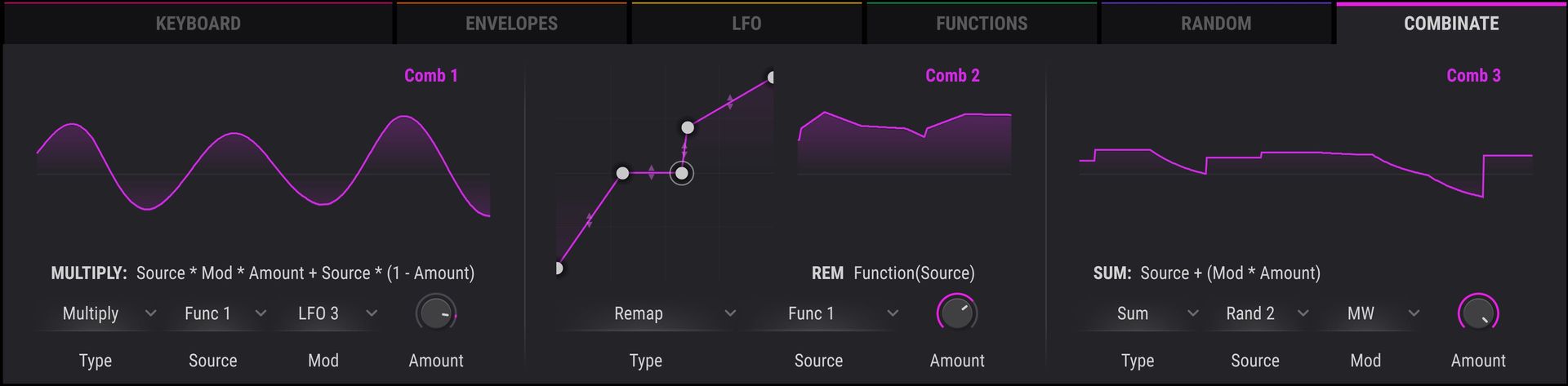The width and height of the screenshot is (1568, 386).
Task: Open the Comb 2 Func 1 source dropdown
Action: click(841, 313)
